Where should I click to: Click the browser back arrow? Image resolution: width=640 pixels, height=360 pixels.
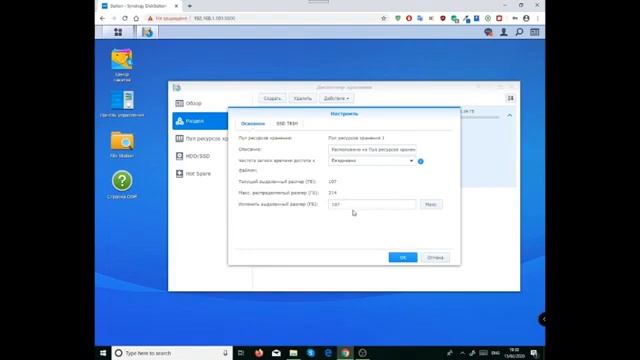(x=102, y=18)
